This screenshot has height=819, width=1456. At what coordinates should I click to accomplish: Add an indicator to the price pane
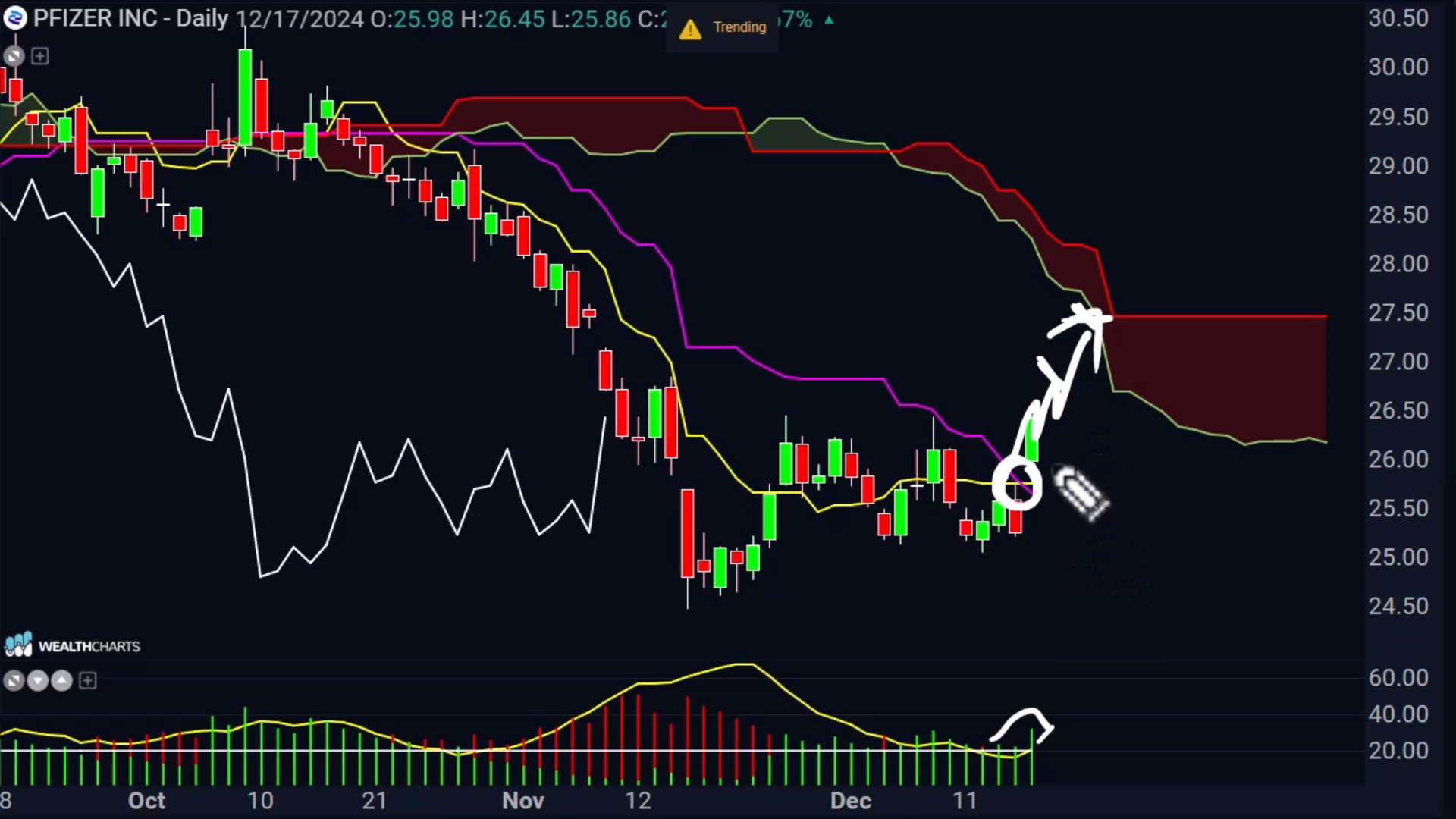coord(40,56)
